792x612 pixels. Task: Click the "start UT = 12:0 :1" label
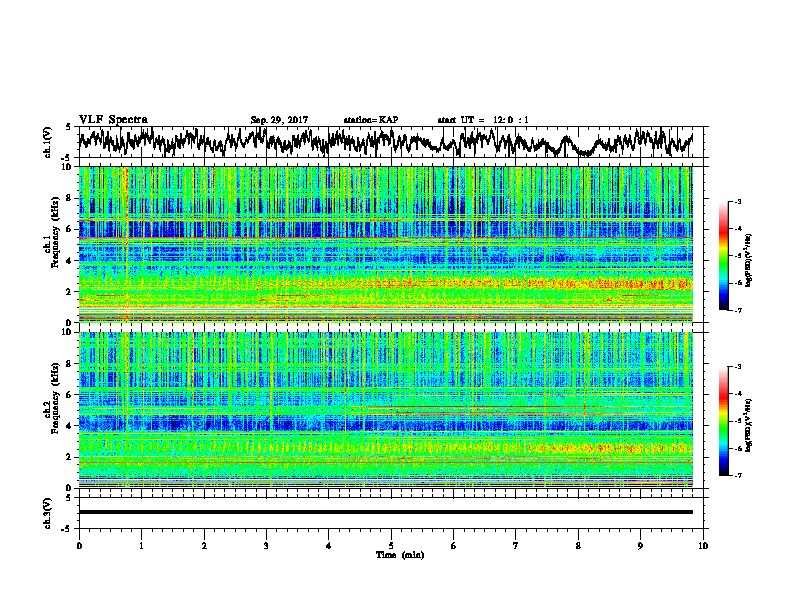tap(483, 120)
